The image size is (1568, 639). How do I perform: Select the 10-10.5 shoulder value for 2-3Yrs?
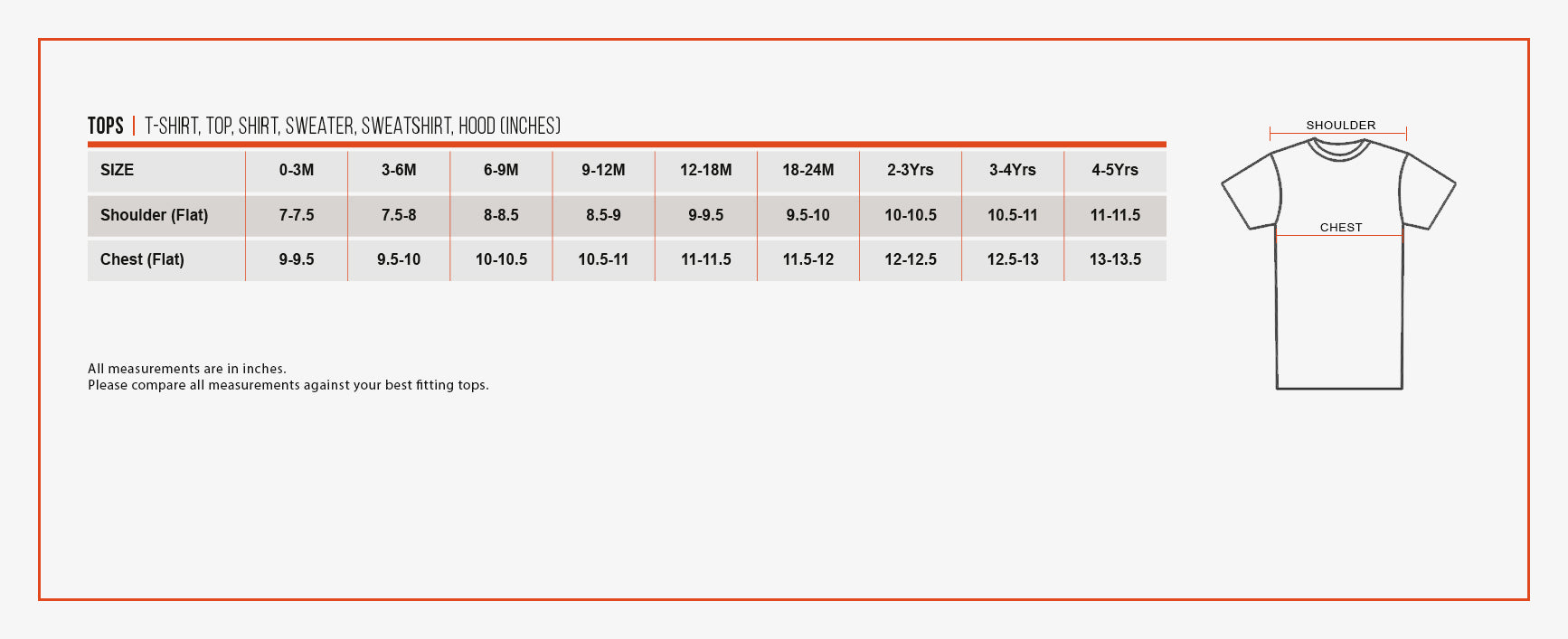pyautogui.click(x=911, y=215)
